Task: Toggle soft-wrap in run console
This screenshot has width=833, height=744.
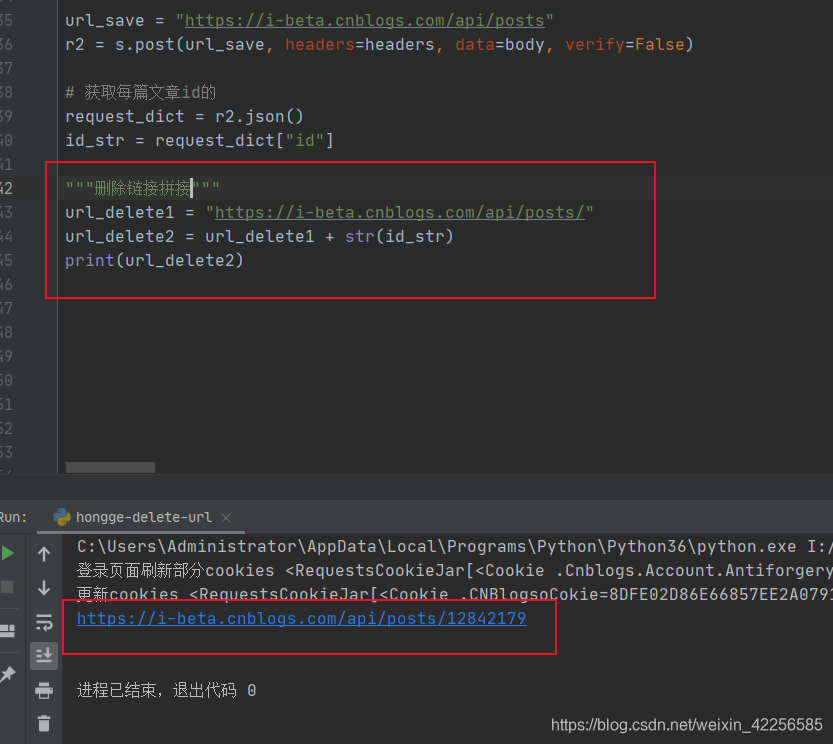Action: (x=44, y=622)
